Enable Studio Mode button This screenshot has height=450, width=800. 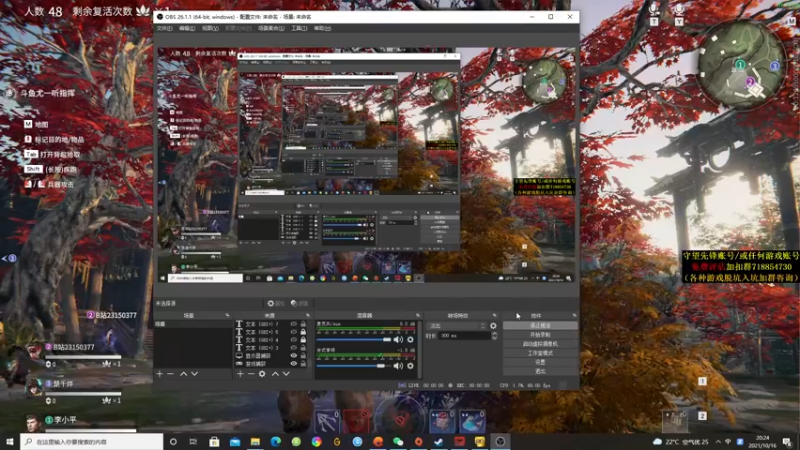pyautogui.click(x=540, y=353)
